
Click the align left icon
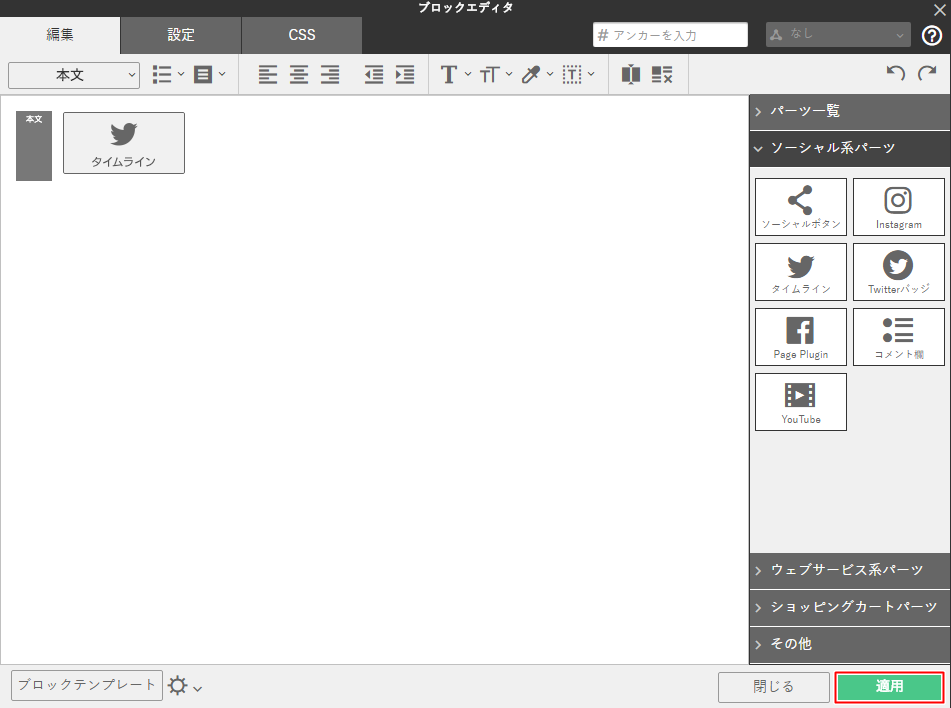click(267, 75)
